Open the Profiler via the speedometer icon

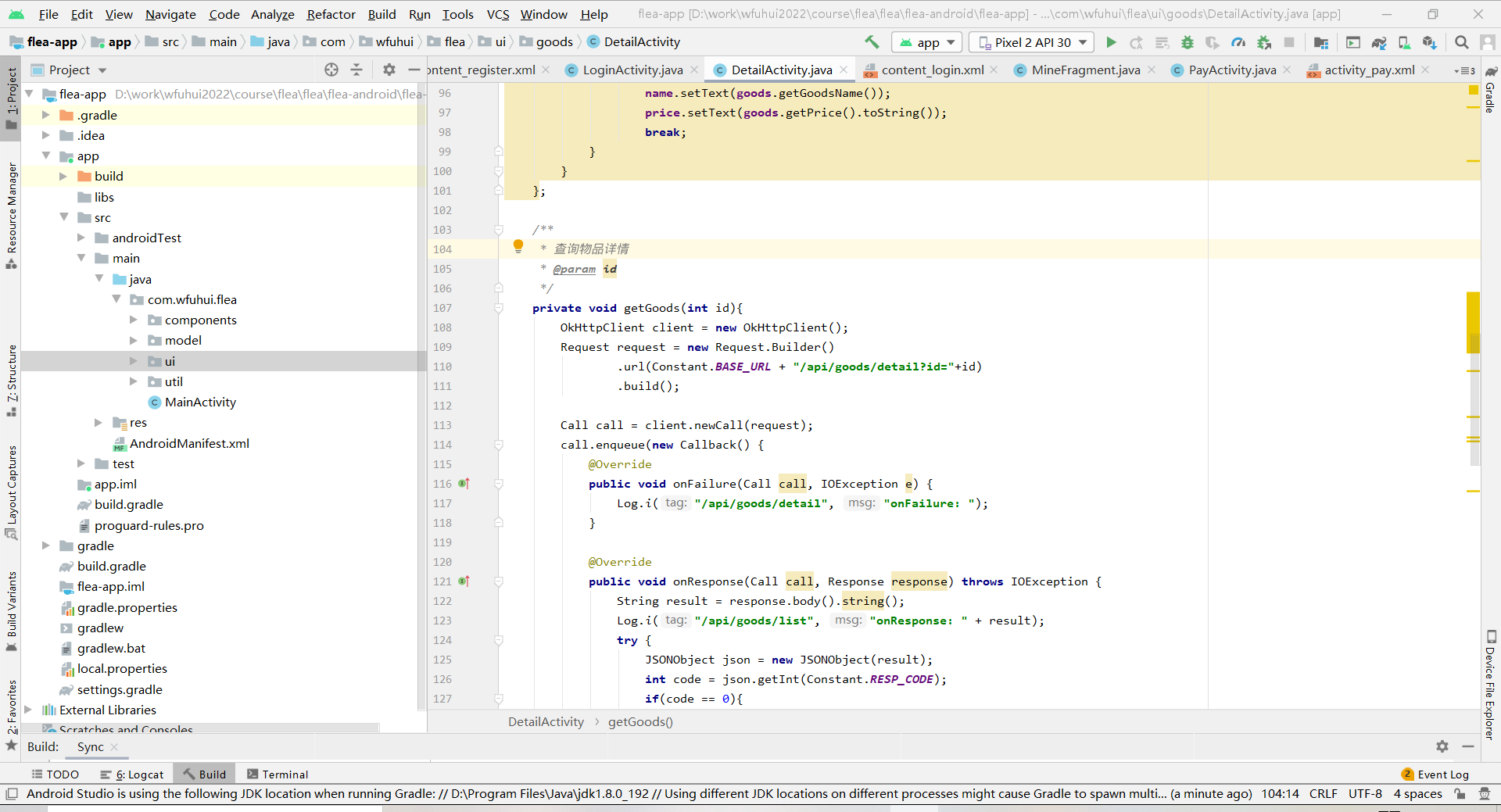(x=1238, y=42)
